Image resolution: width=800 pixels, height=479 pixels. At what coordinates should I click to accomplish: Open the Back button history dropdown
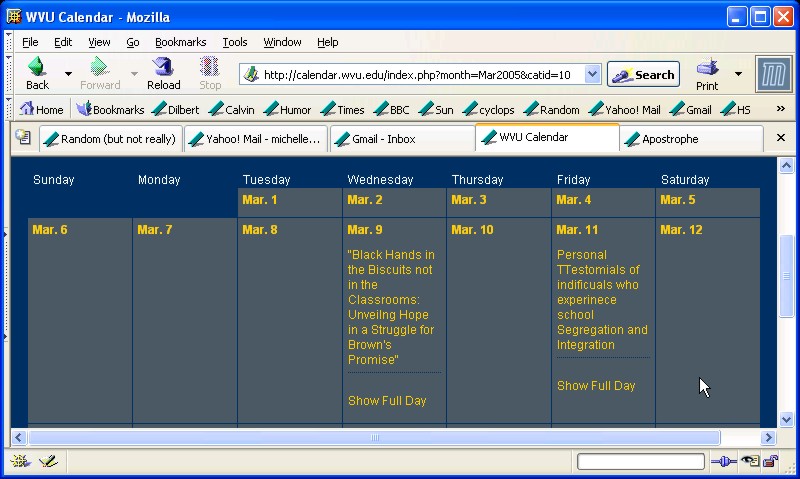click(68, 74)
